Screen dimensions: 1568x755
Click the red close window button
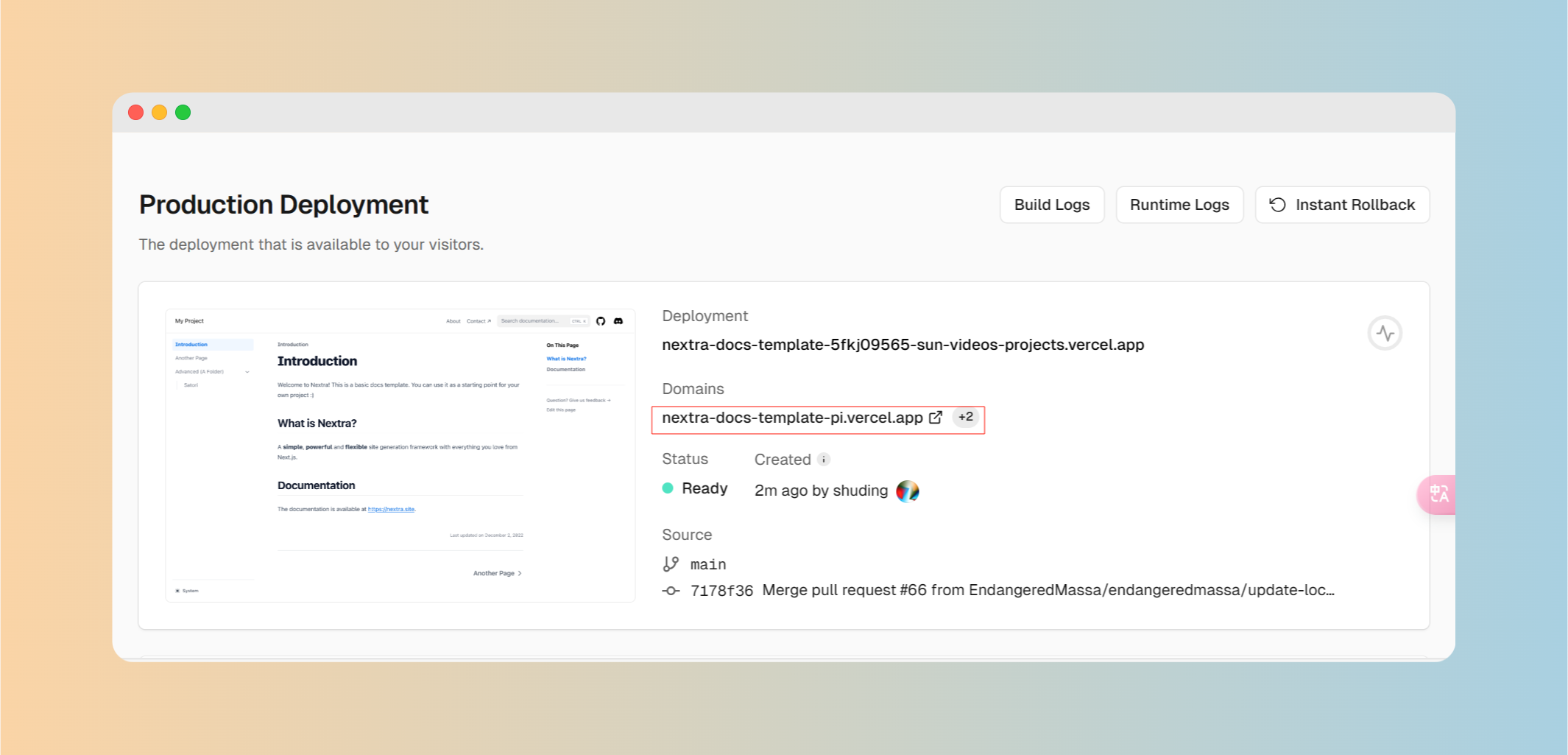tap(135, 112)
